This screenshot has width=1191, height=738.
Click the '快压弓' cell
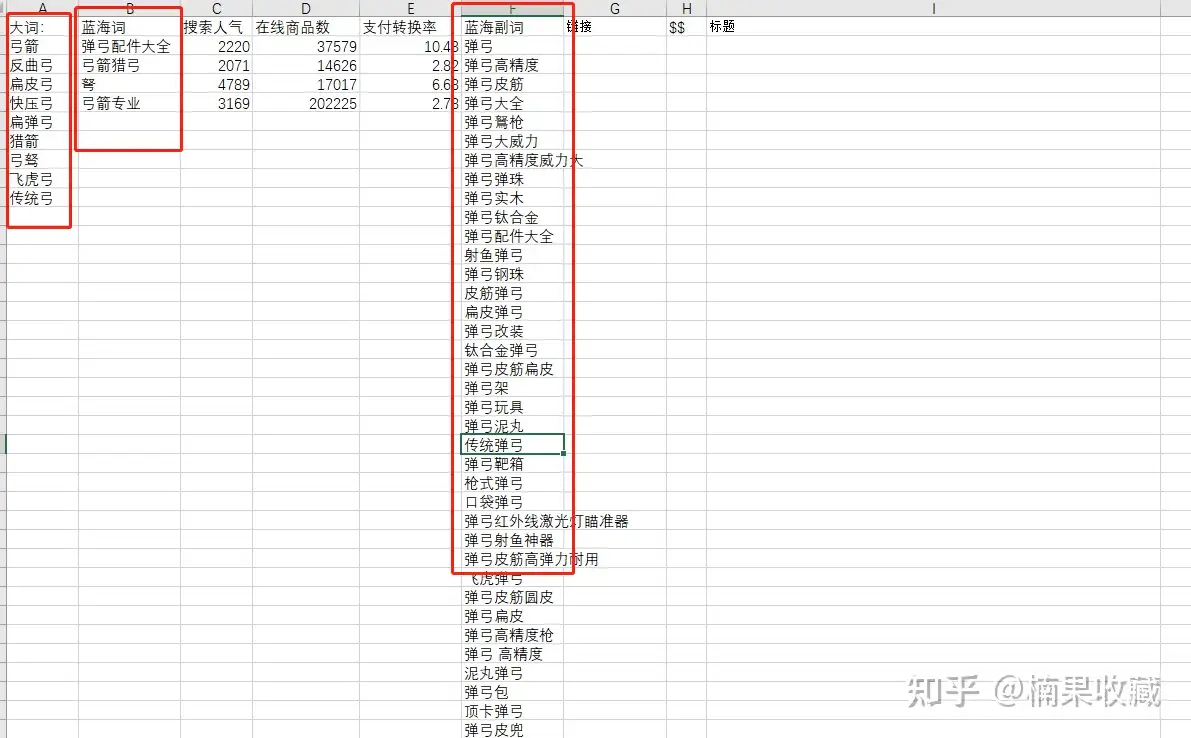pyautogui.click(x=43, y=103)
